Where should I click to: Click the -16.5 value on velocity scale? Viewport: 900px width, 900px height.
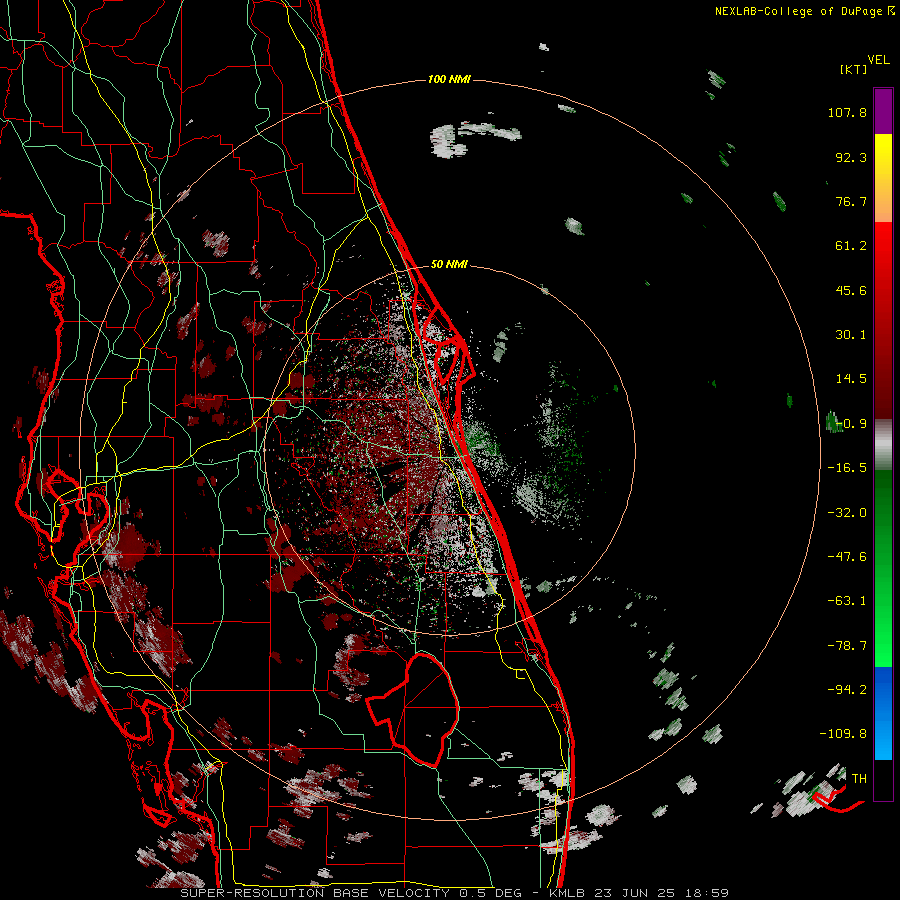847,468
